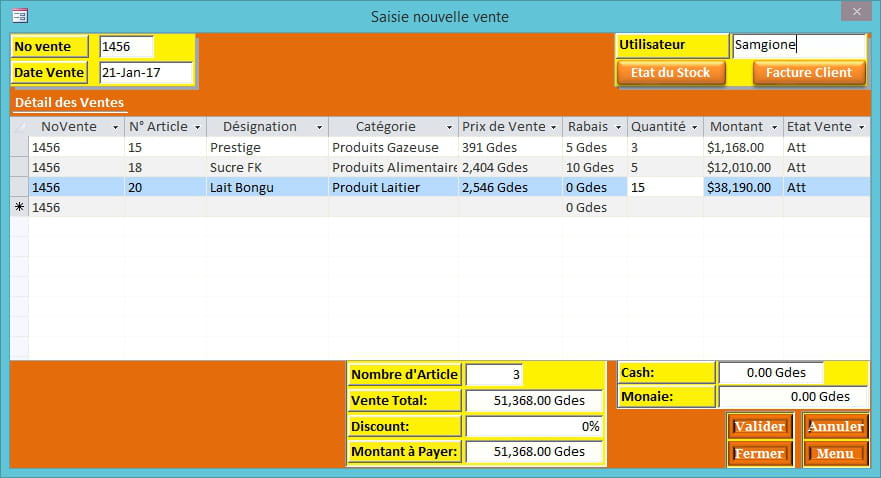Click the form icon in title bar
The image size is (881, 478).
[20, 16]
